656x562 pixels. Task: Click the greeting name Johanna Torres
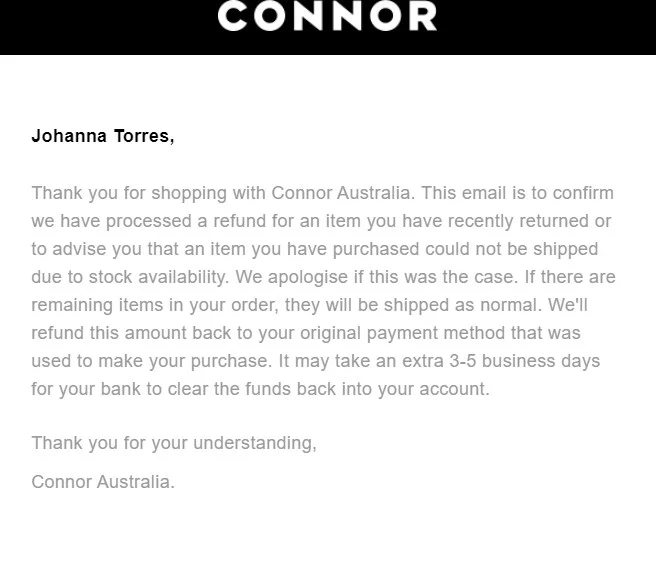pos(102,136)
